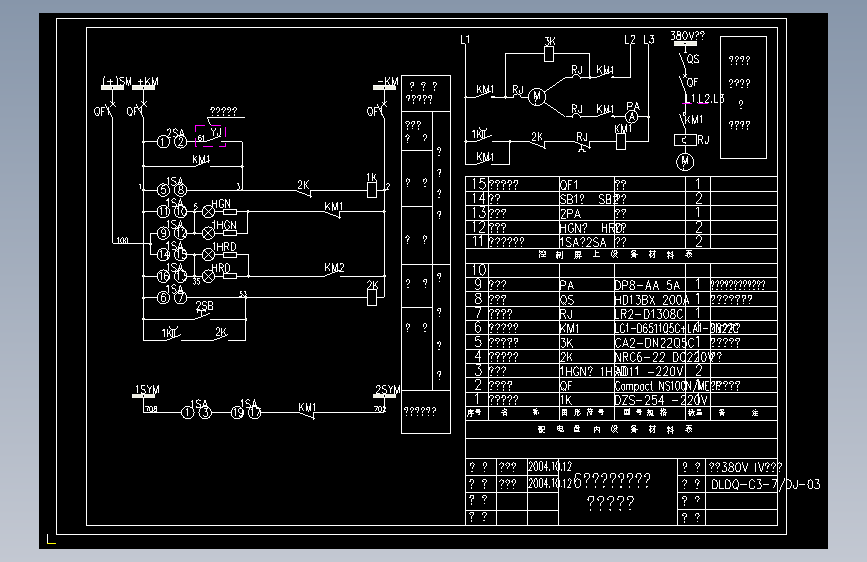Click the ammeter symbol under "PA"

click(631, 117)
